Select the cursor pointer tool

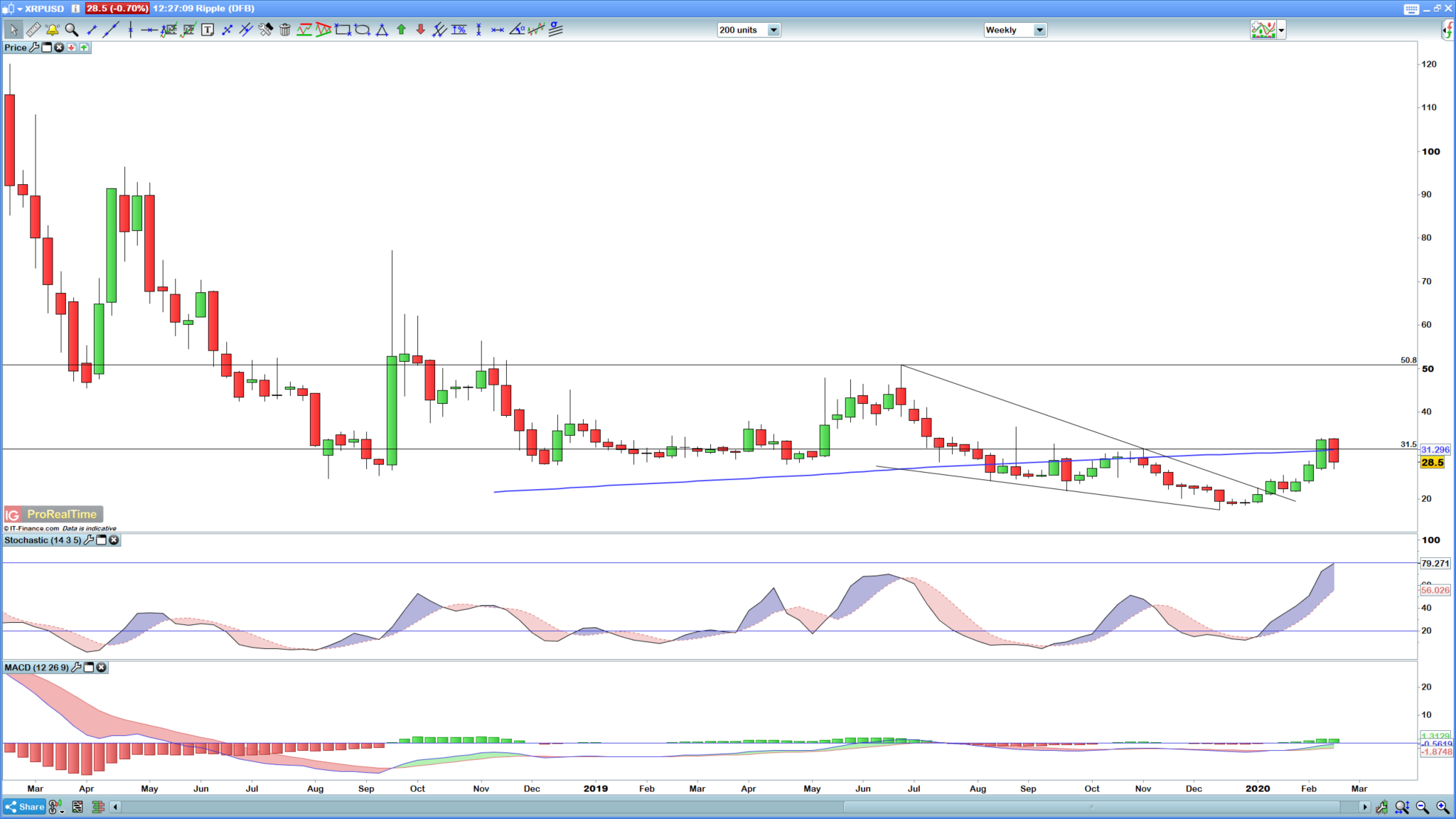pyautogui.click(x=14, y=30)
